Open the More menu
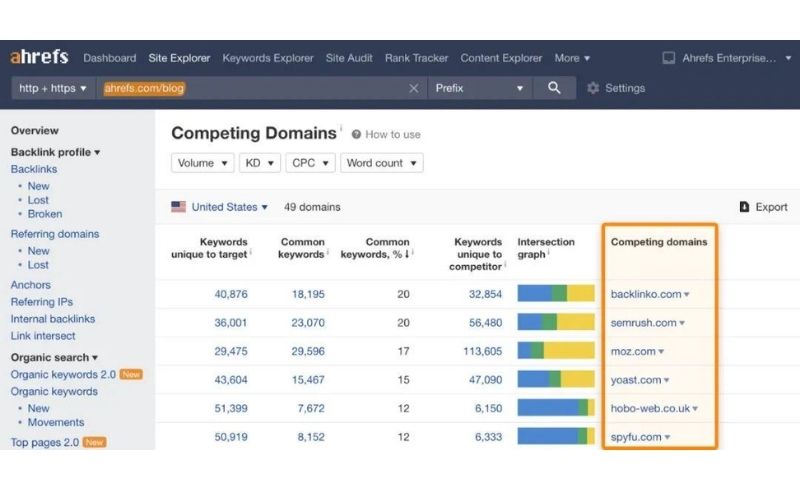800x500 pixels. [x=572, y=58]
